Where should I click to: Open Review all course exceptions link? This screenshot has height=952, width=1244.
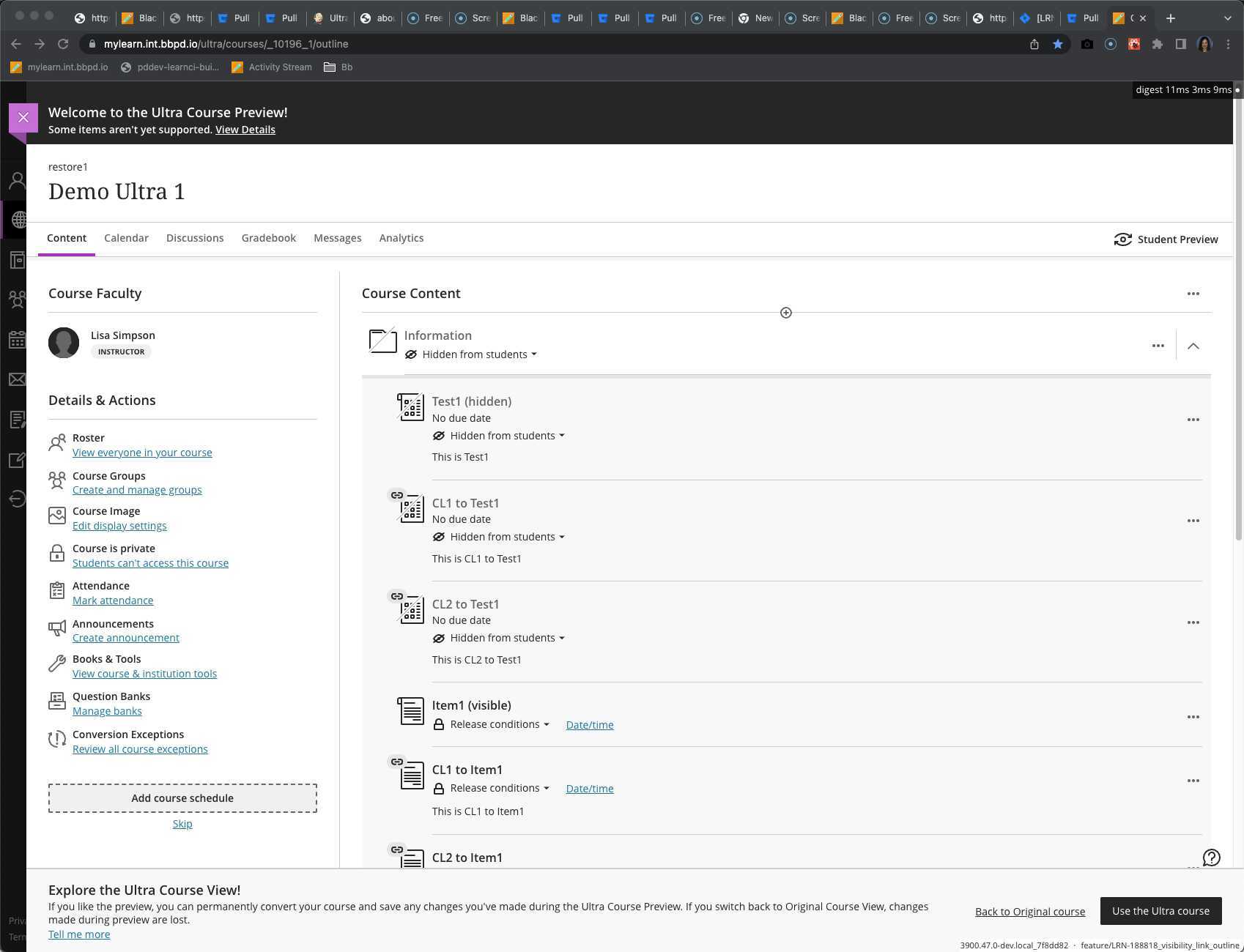(140, 749)
